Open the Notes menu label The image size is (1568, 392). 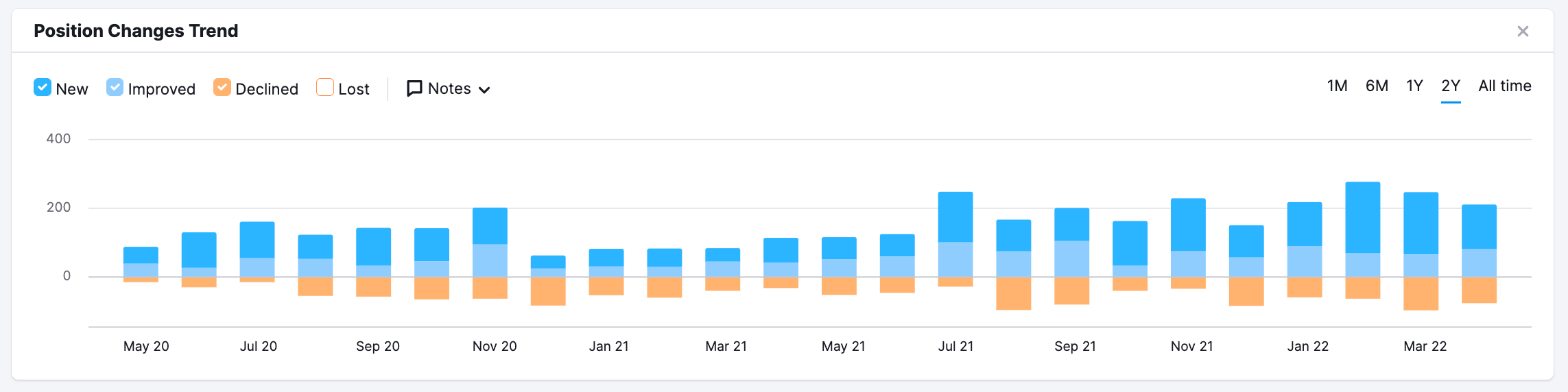(449, 88)
